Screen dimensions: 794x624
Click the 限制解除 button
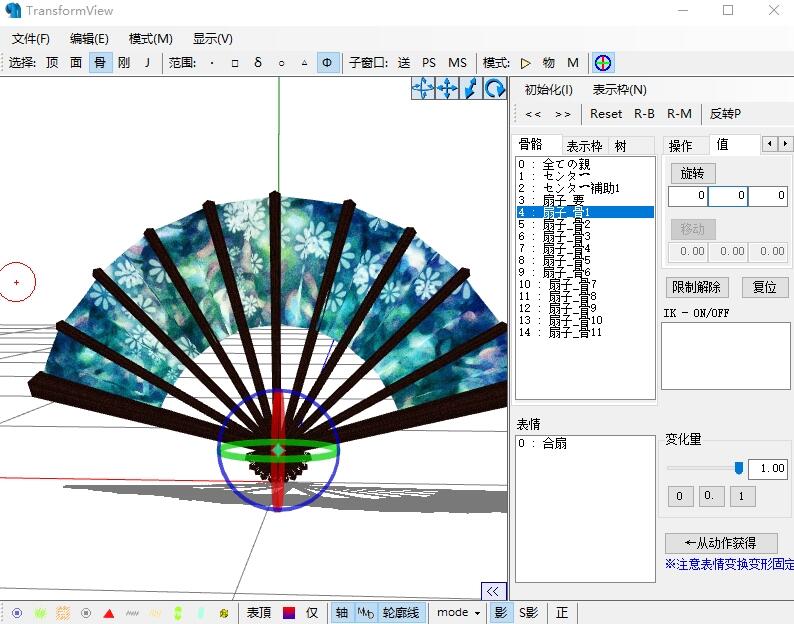(x=696, y=287)
